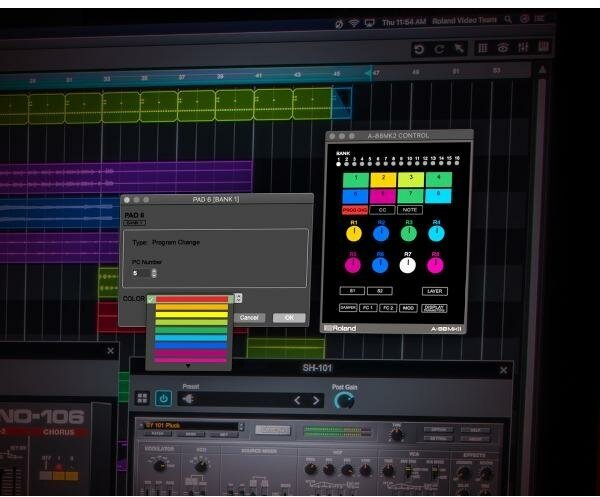Open the grid view toolbar icon
Image resolution: width=600 pixels, height=497 pixels.
point(483,48)
